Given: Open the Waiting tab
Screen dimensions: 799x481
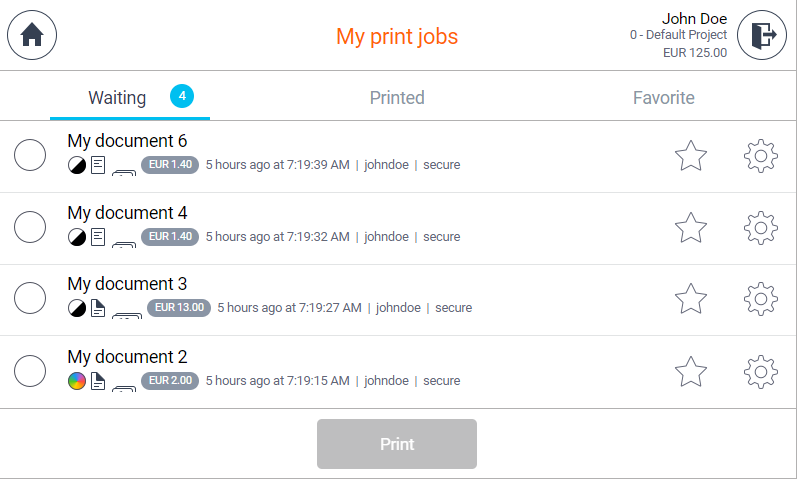Looking at the screenshot, I should click(117, 98).
